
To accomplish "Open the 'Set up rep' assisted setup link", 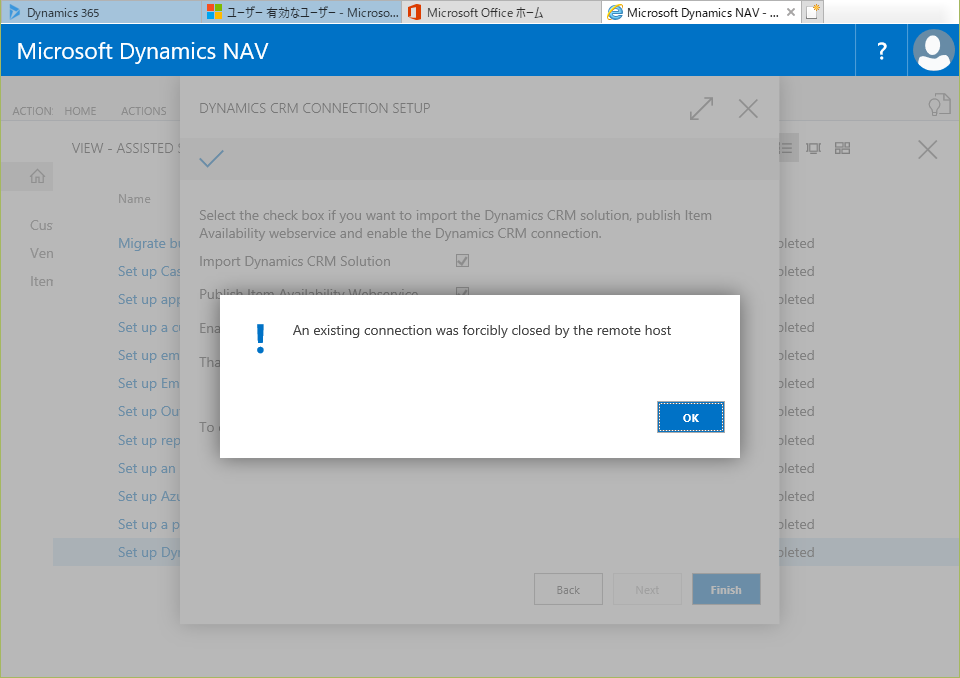I will (x=149, y=440).
